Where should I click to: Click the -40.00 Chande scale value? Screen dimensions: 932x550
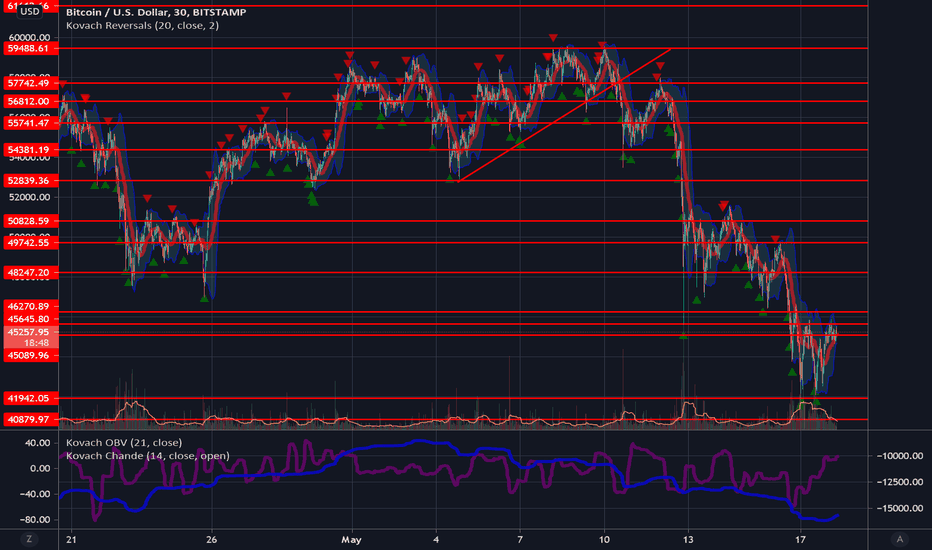point(35,494)
